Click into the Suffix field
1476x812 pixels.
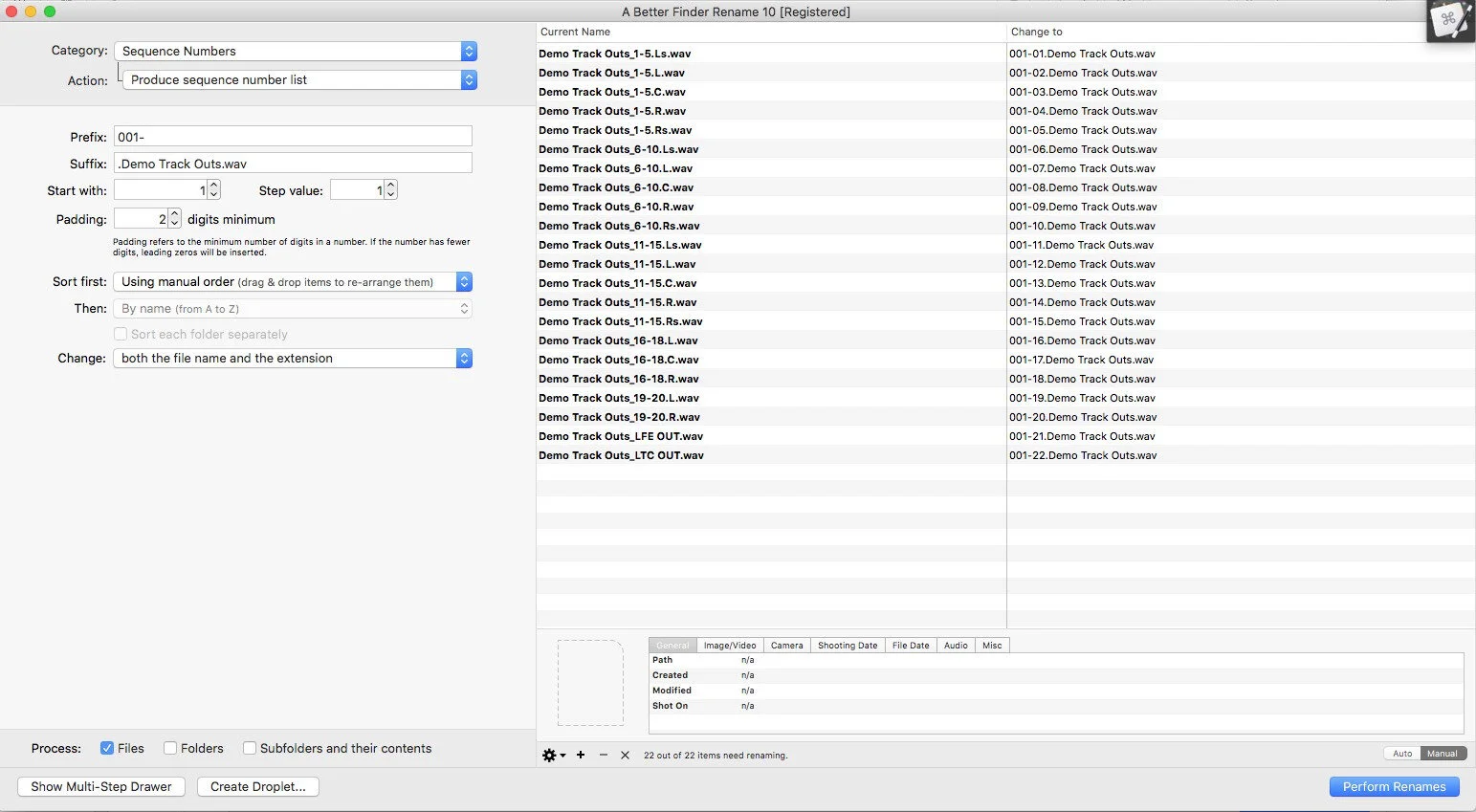pos(293,163)
